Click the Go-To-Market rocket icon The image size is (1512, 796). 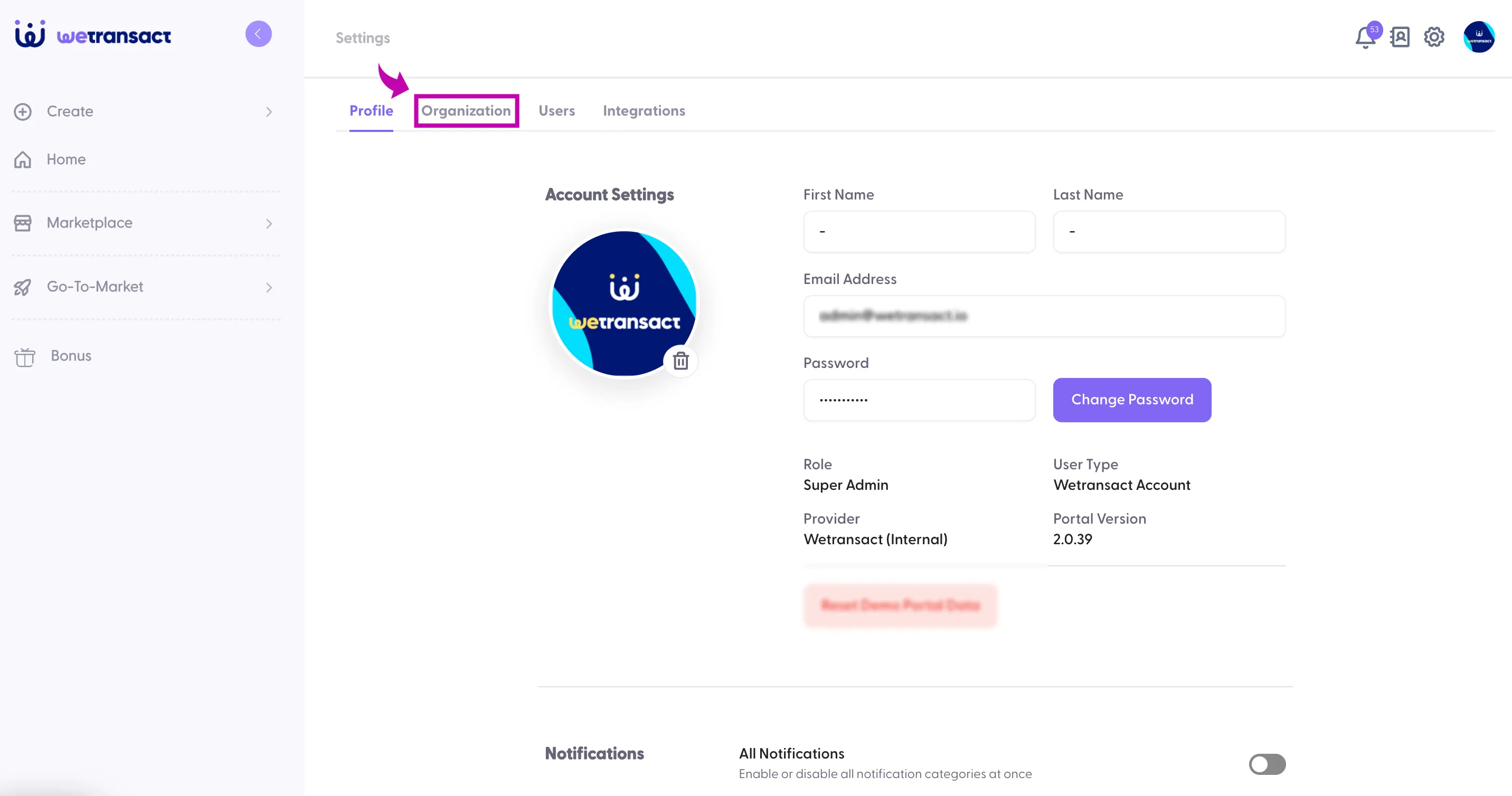[x=23, y=287]
